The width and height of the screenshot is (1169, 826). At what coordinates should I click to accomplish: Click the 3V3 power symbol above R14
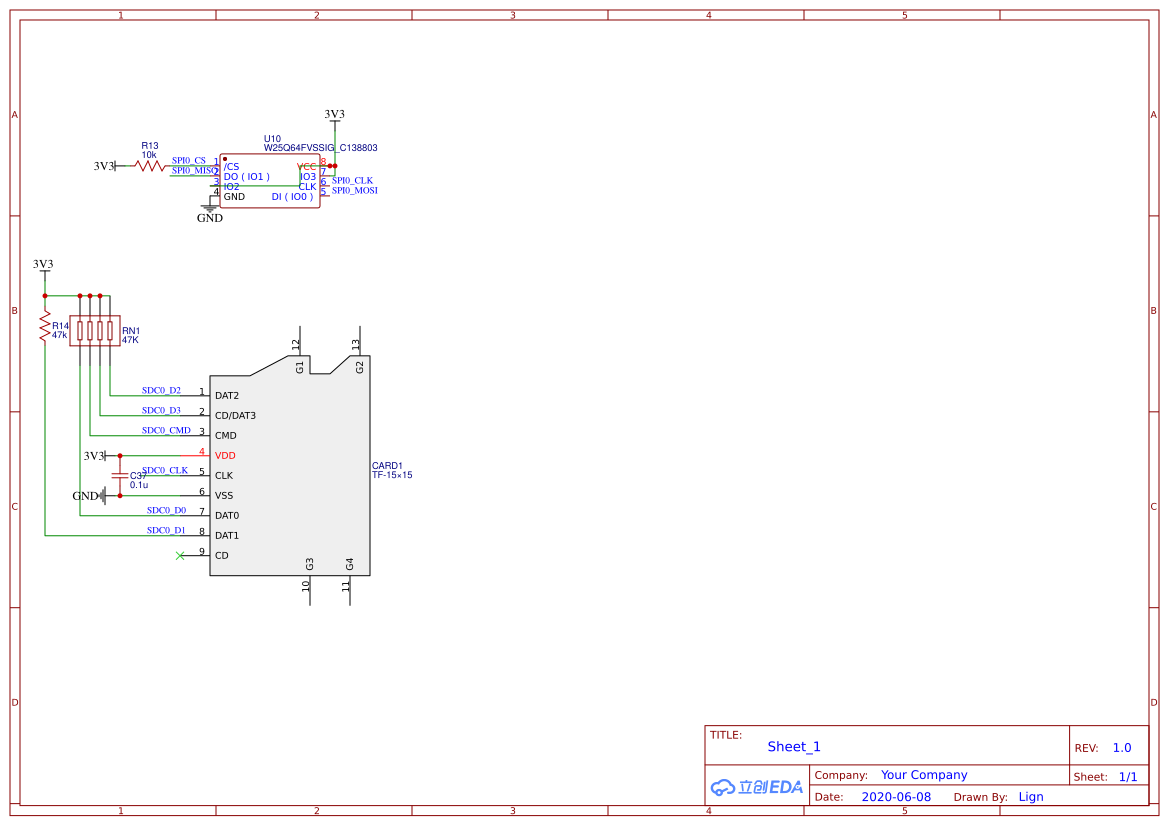tap(43, 266)
